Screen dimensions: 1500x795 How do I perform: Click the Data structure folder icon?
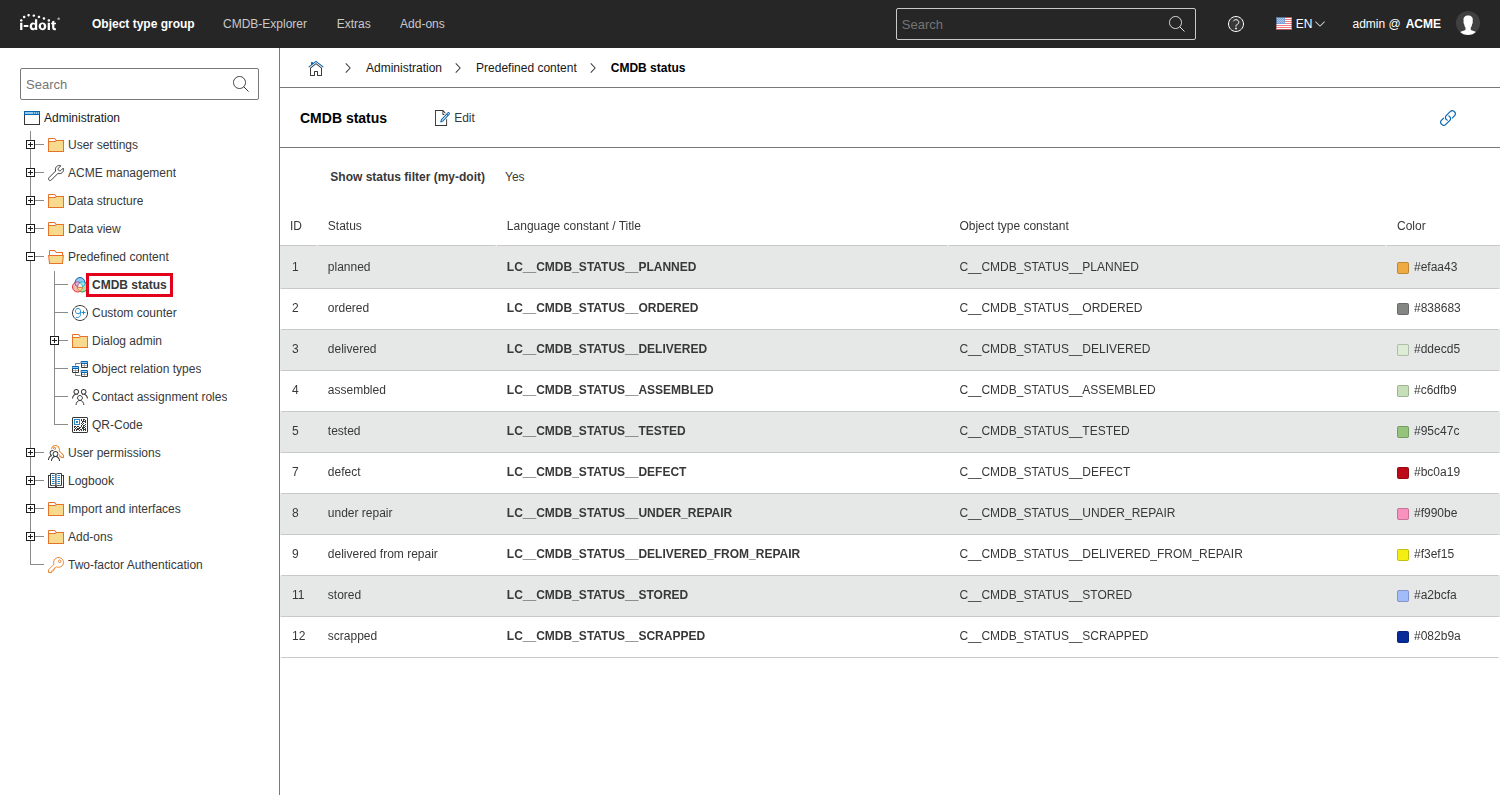pos(56,201)
